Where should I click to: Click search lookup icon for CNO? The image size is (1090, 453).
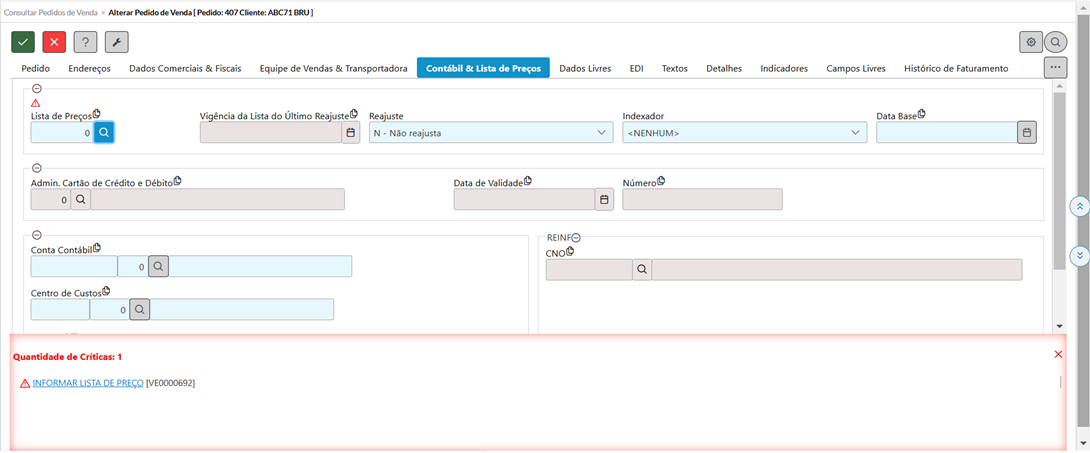(642, 269)
